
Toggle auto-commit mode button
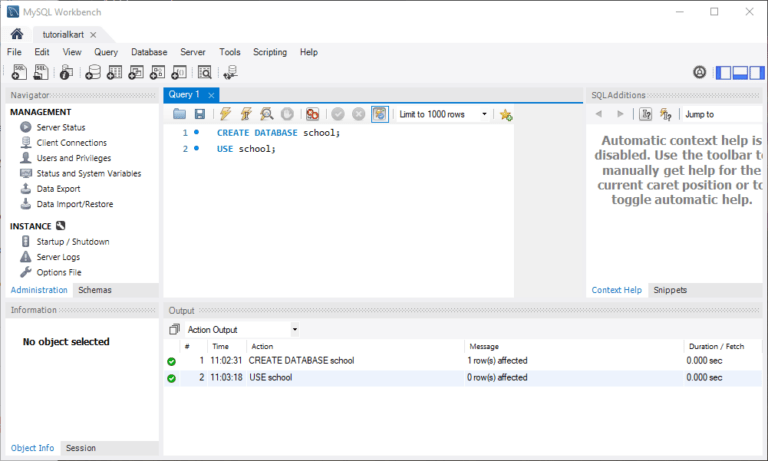click(380, 114)
